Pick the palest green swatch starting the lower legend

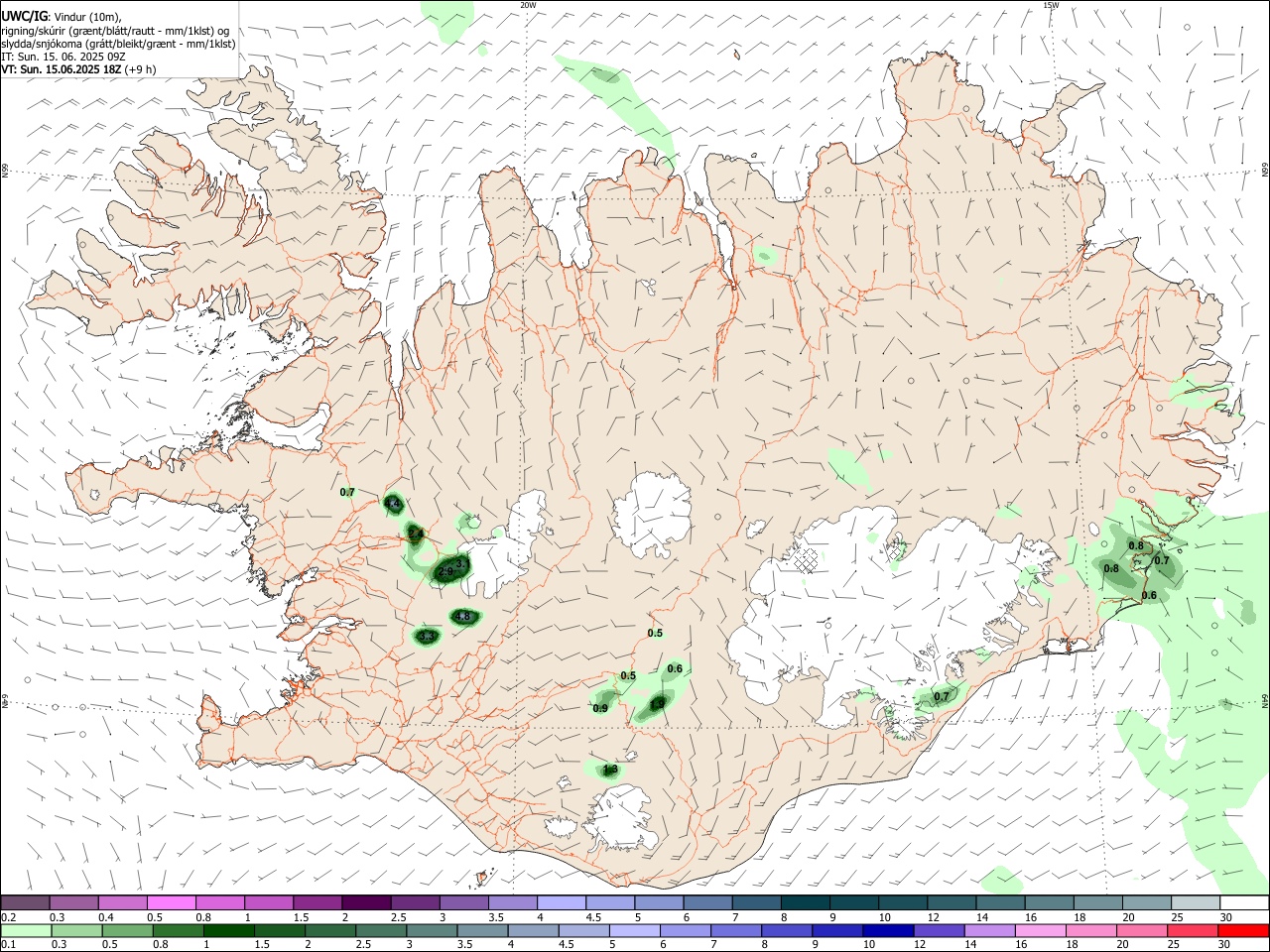pyautogui.click(x=27, y=930)
